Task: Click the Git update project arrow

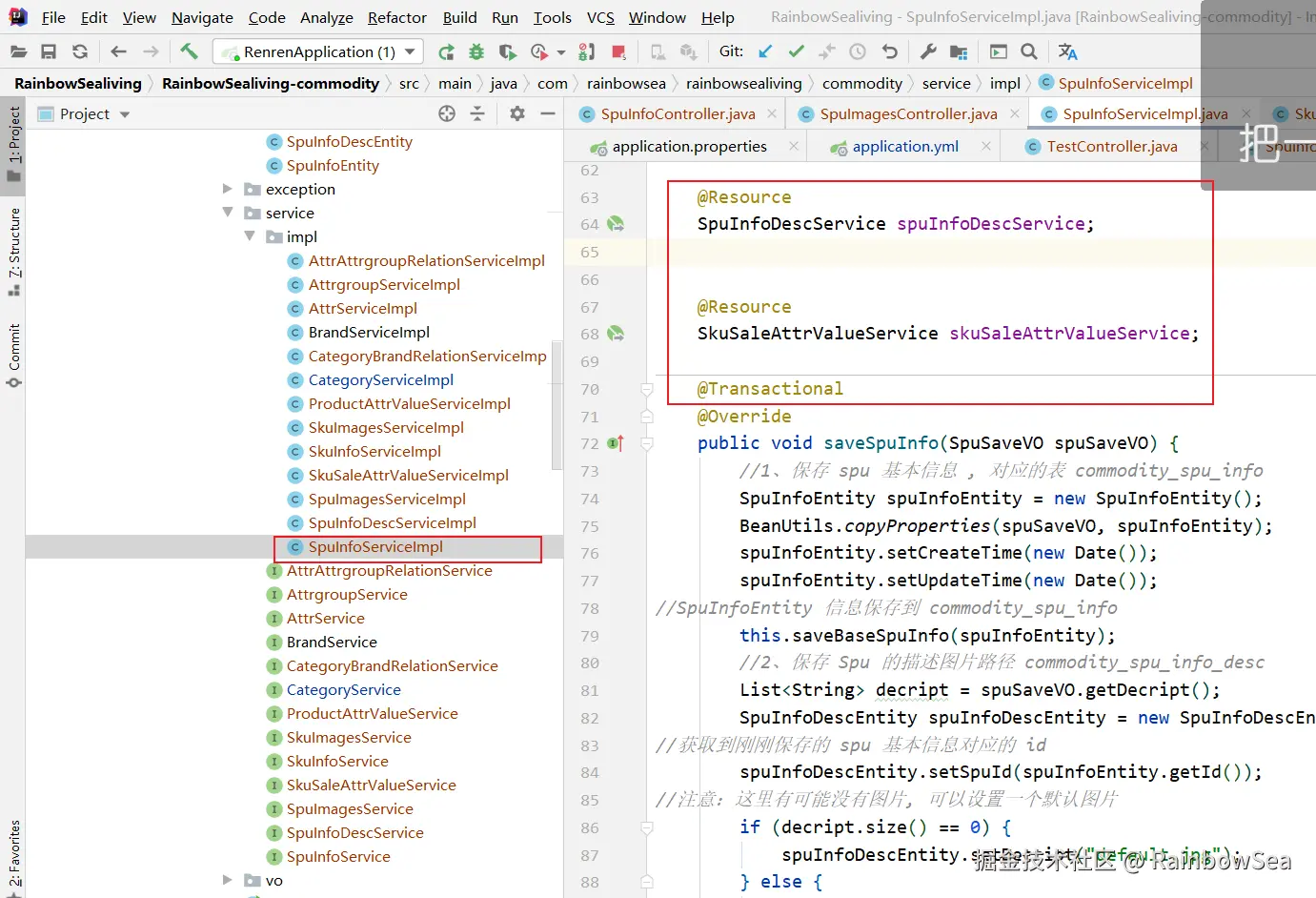Action: [765, 51]
